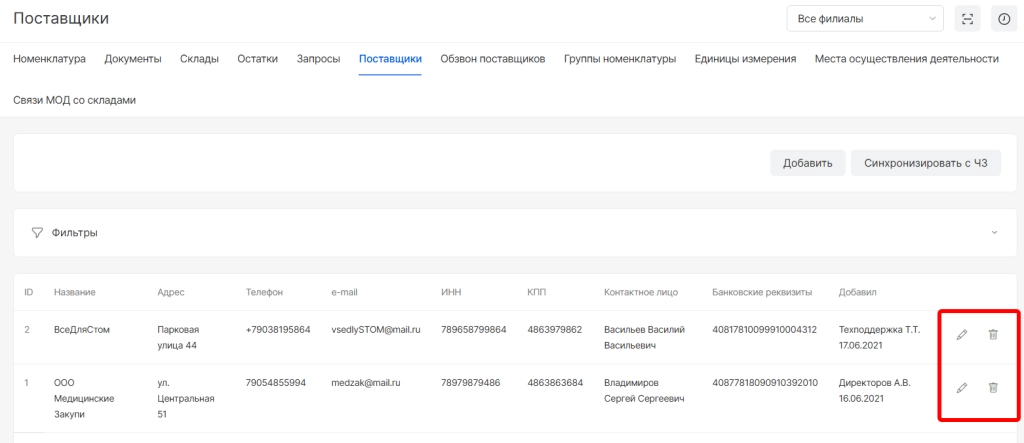Viewport: 1024px width, 443px height.
Task: Open the Все филиалы dropdown
Action: point(865,19)
